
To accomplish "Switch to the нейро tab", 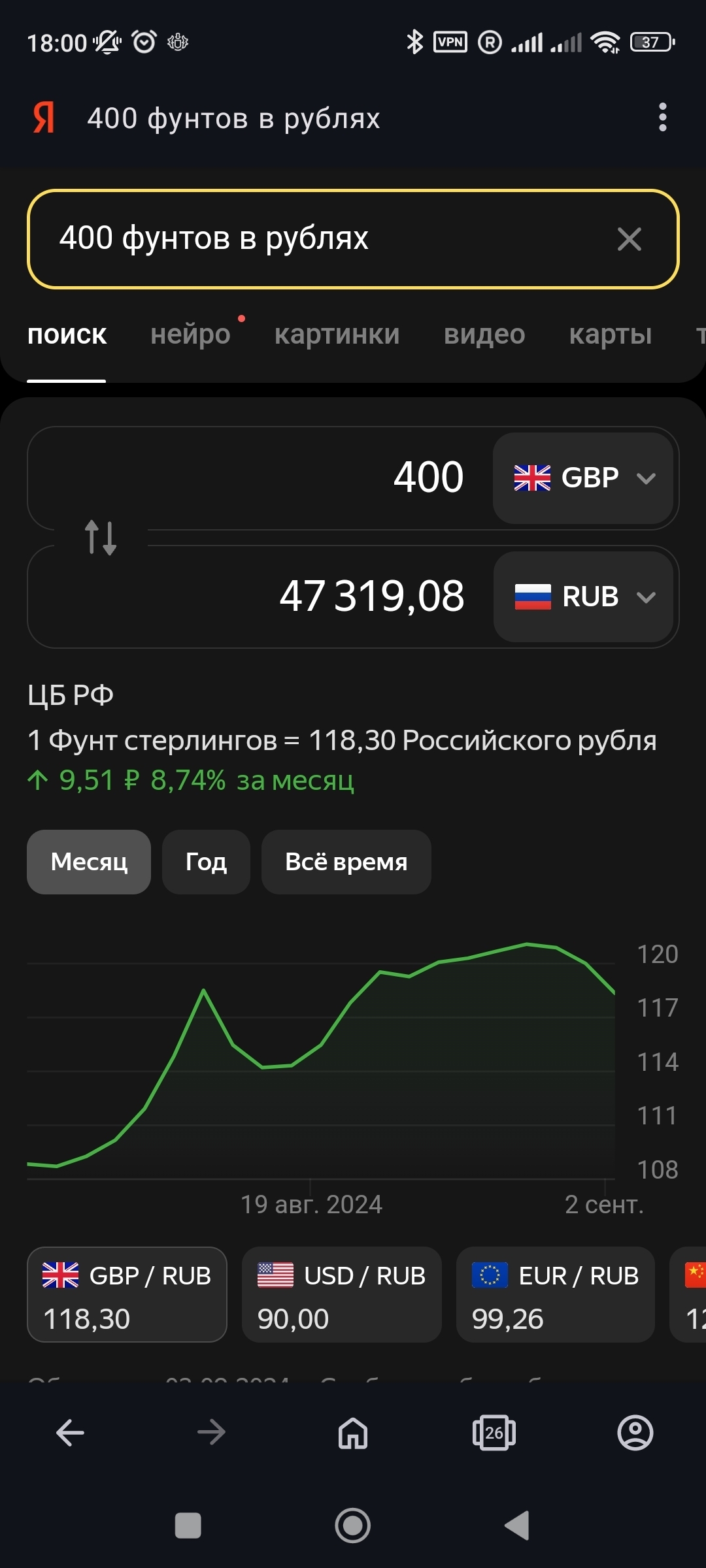I will [190, 335].
